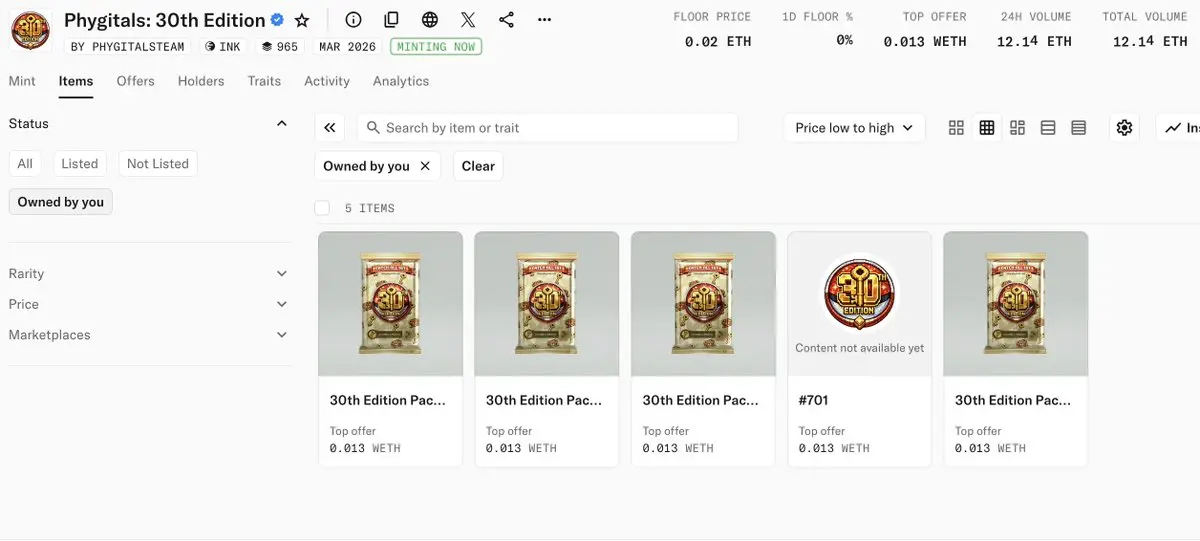Switch to the large grid view
1200x541 pixels.
coord(956,128)
